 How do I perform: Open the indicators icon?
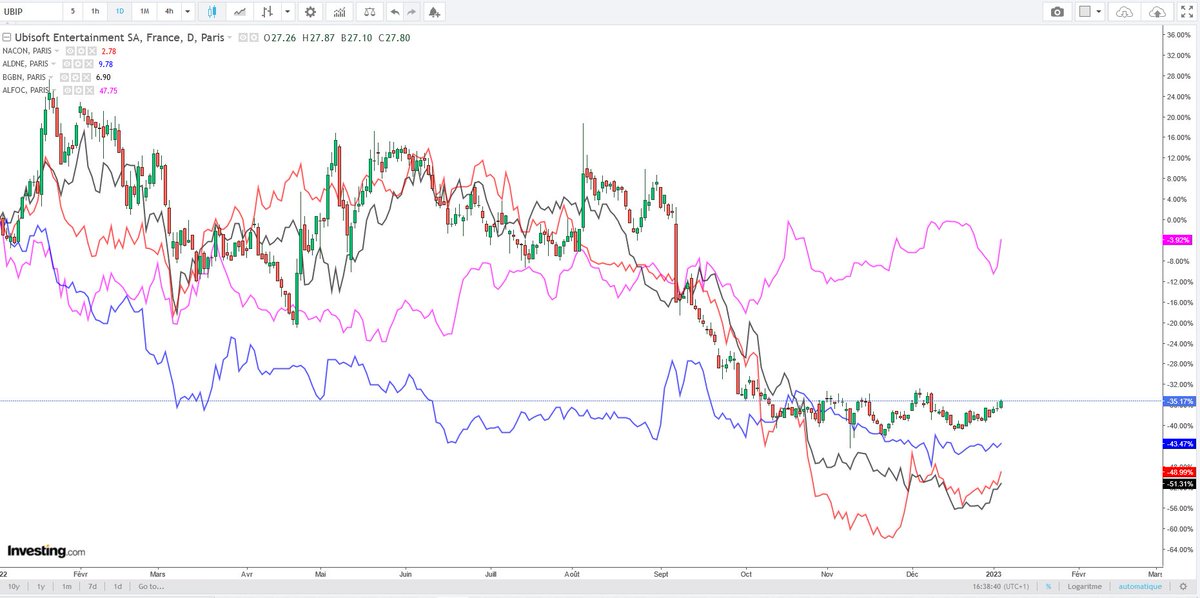point(340,12)
